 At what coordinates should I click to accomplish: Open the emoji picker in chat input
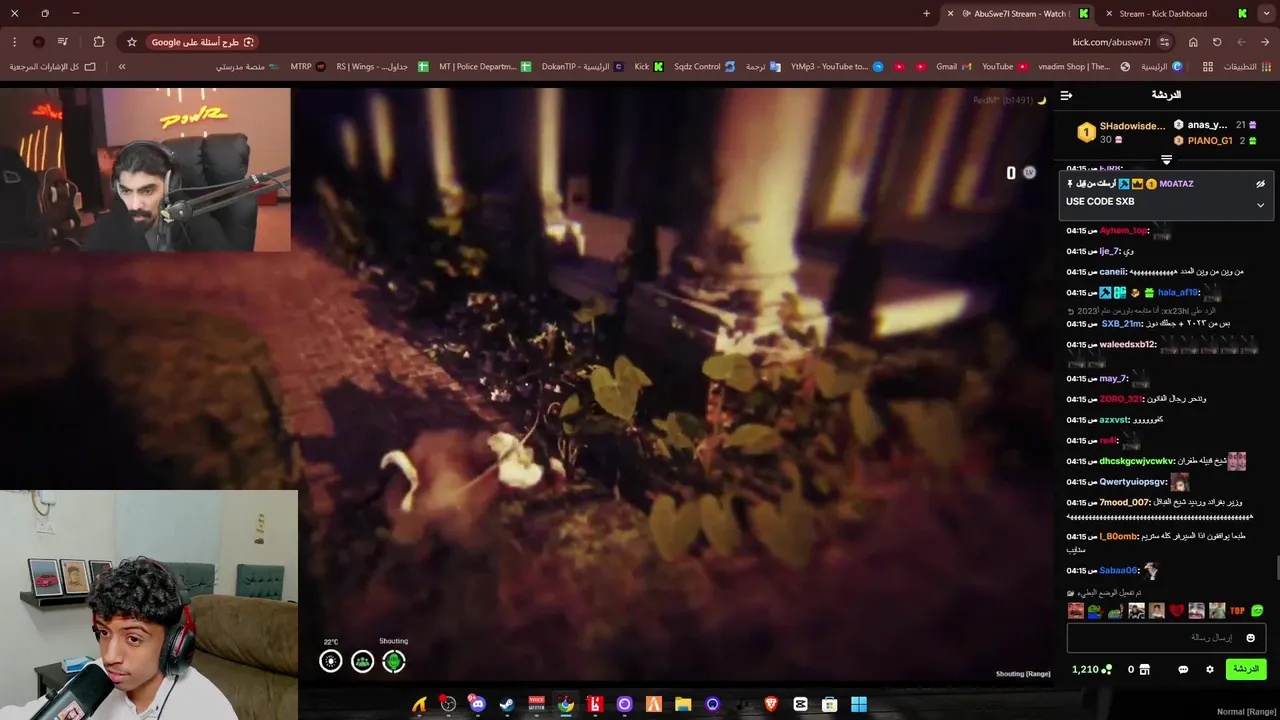click(x=1250, y=638)
